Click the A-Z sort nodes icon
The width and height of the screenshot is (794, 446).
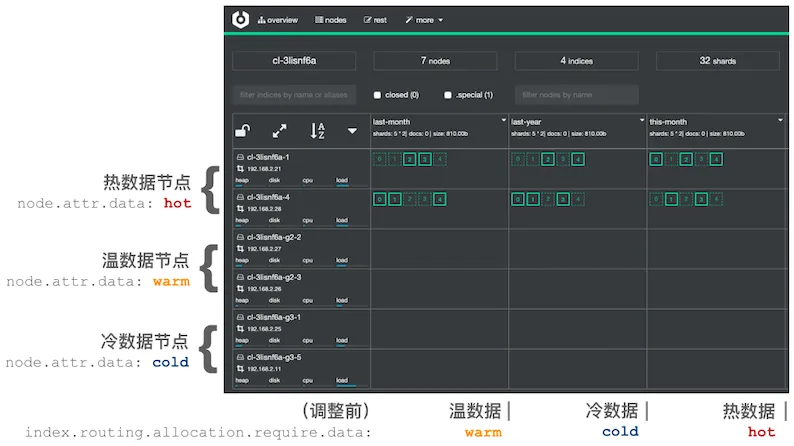pos(317,131)
